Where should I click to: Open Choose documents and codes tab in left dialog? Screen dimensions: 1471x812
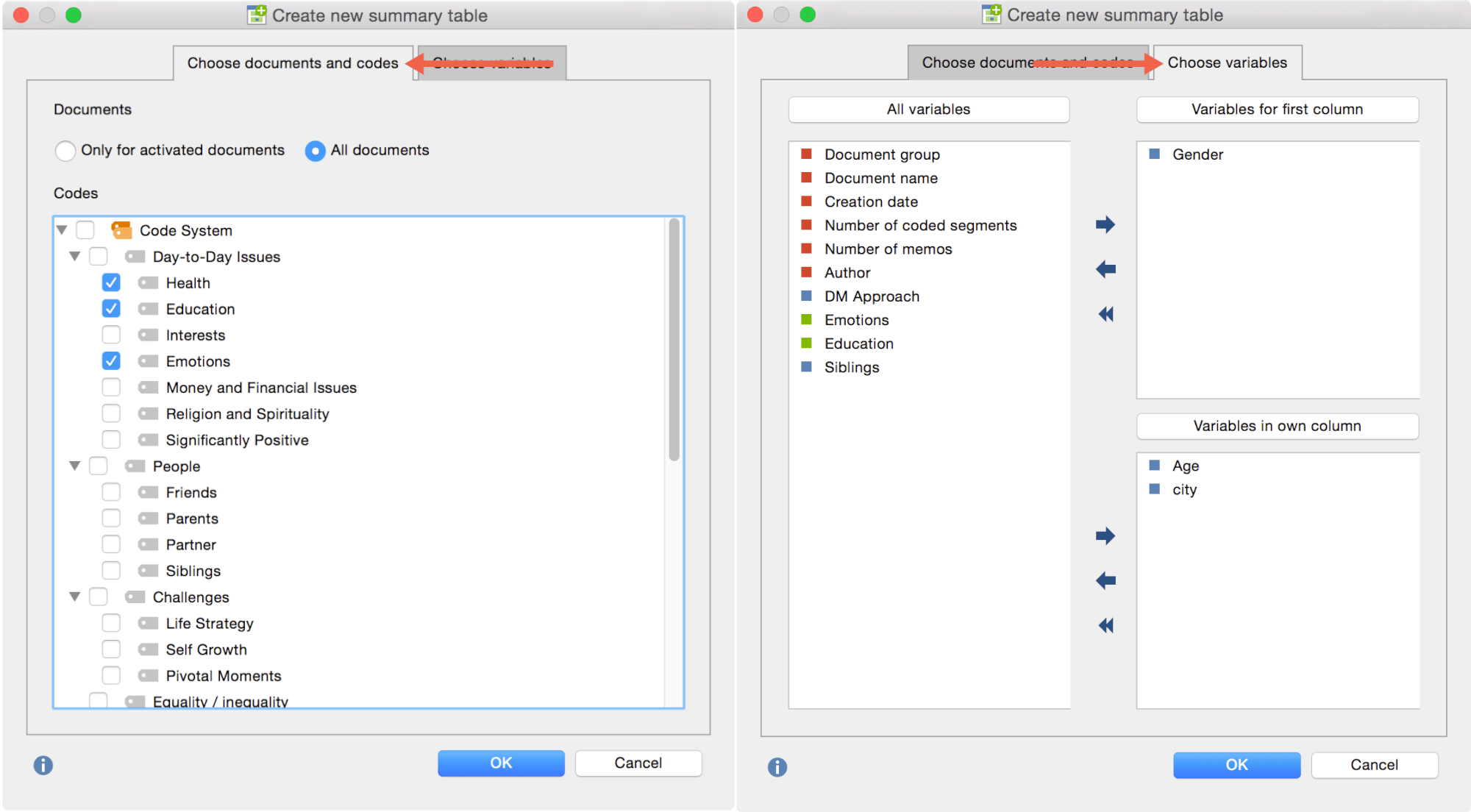pyautogui.click(x=292, y=63)
